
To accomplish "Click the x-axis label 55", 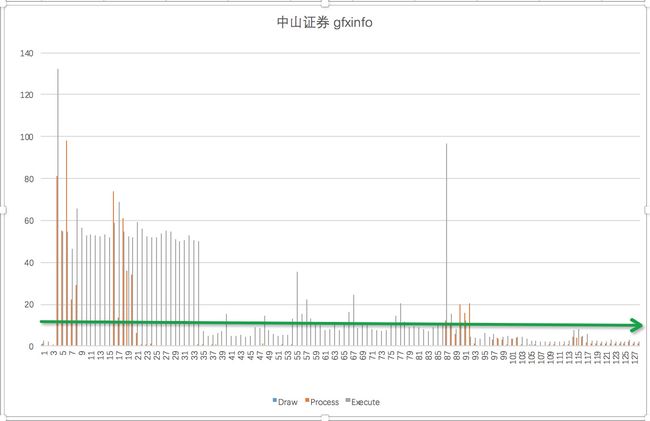I will (298, 356).
